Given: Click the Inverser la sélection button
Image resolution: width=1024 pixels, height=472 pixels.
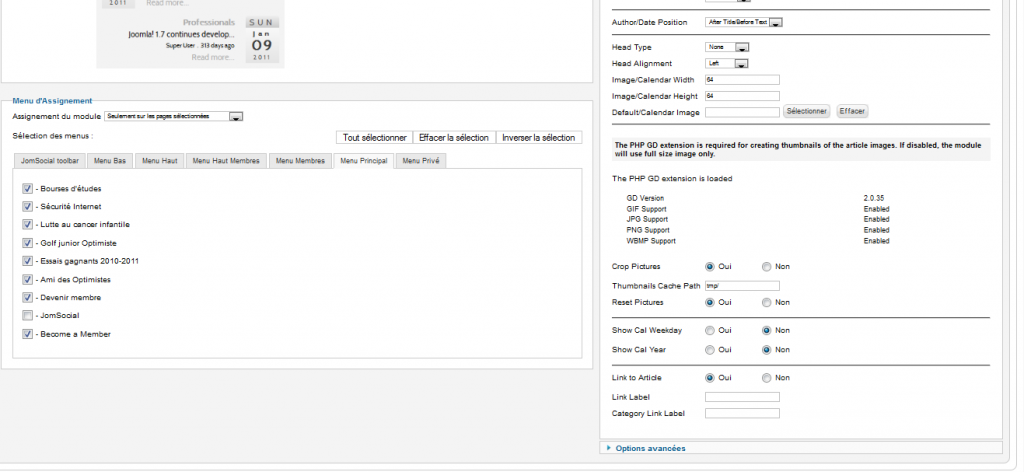Looking at the screenshot, I should [x=538, y=137].
